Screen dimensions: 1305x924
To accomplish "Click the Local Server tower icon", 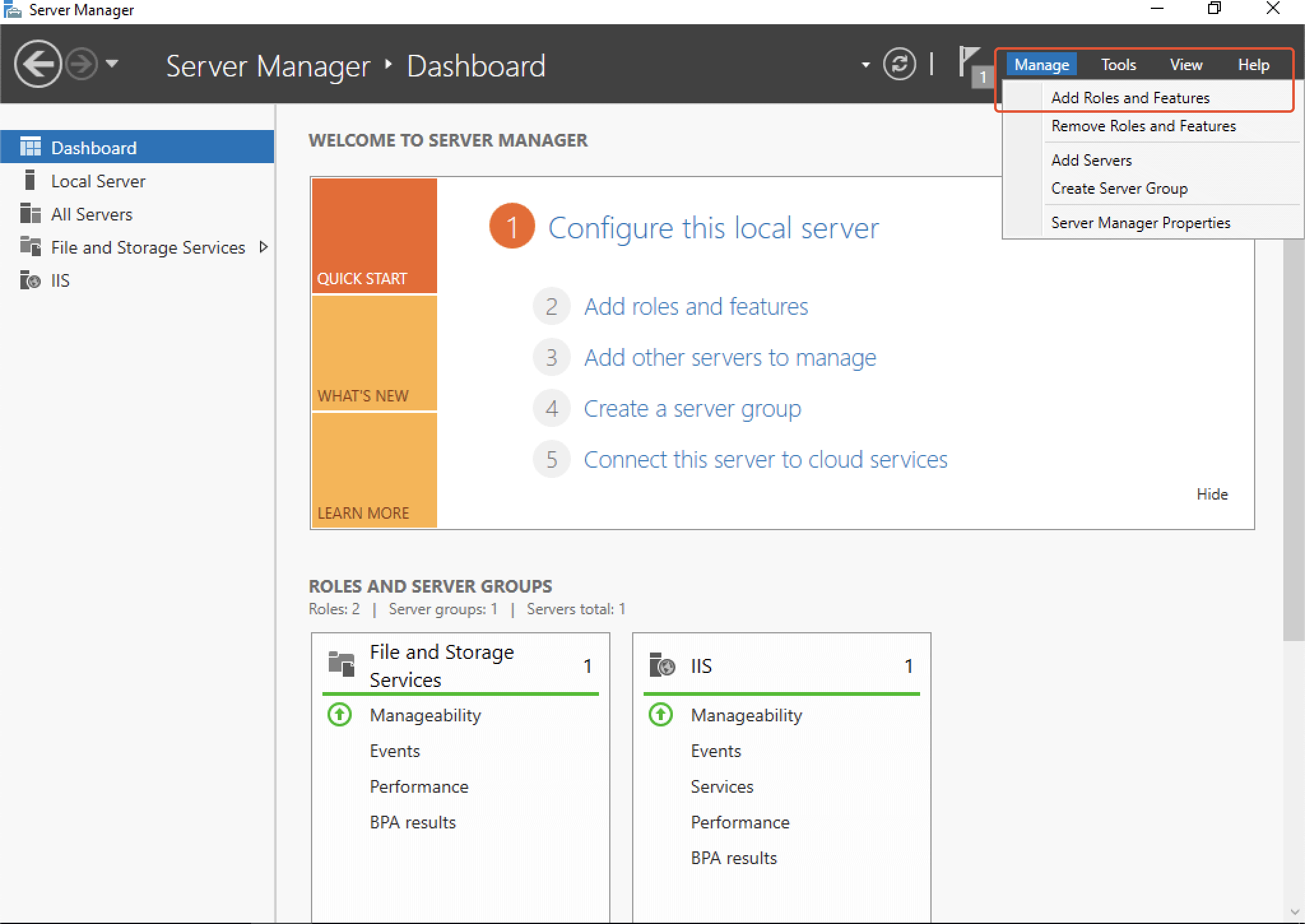I will tap(29, 180).
